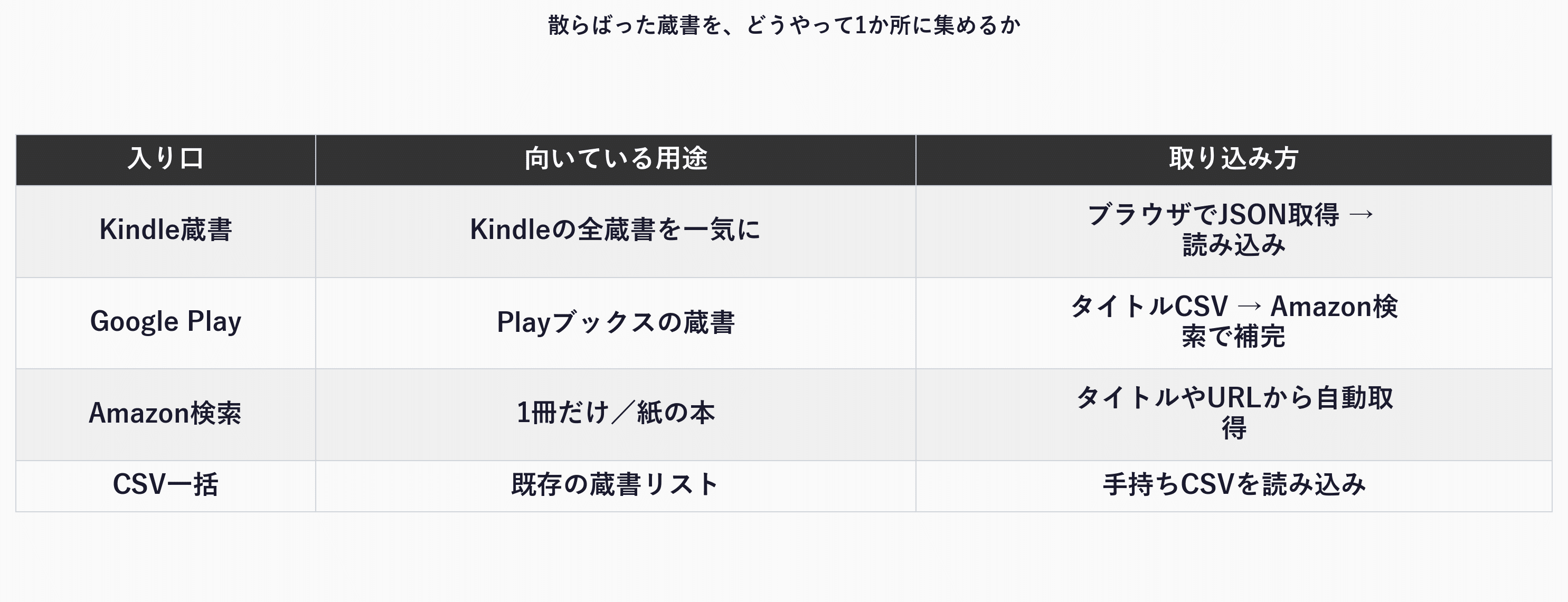Click the Amazon検索 entry cell
The width and height of the screenshot is (1568, 602).
point(166,415)
